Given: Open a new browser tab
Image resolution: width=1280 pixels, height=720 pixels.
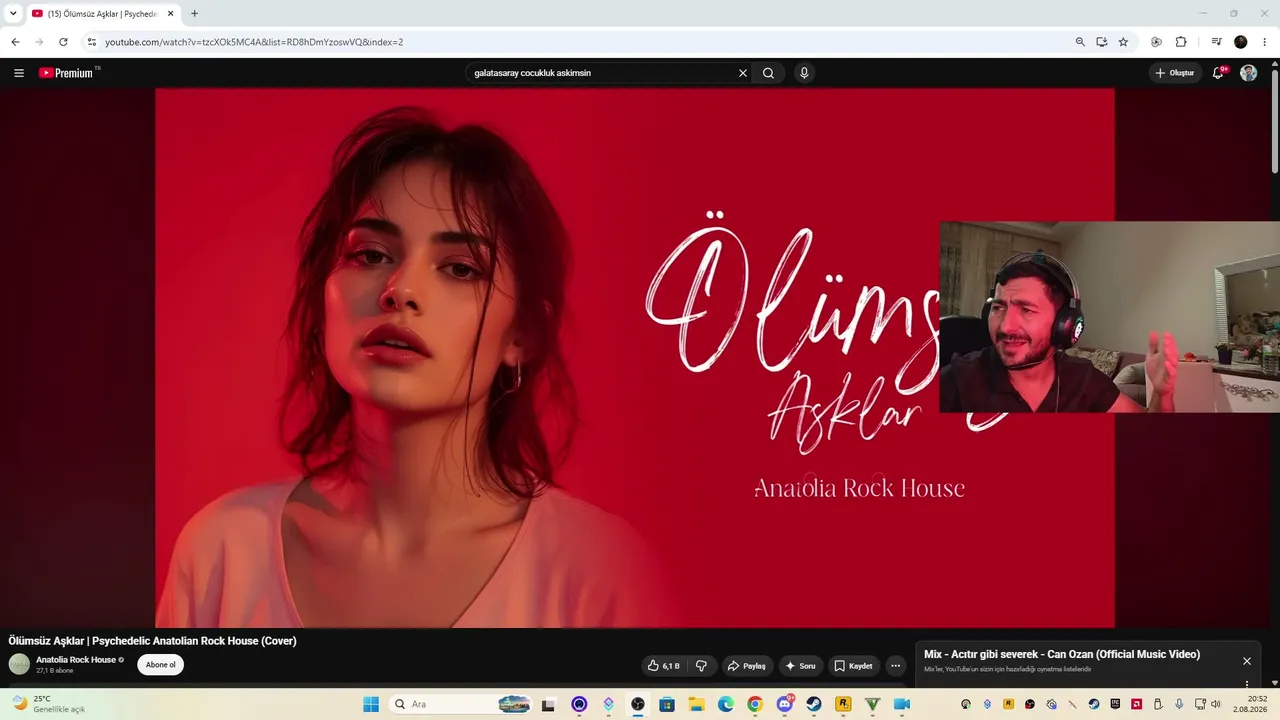Looking at the screenshot, I should pos(194,14).
